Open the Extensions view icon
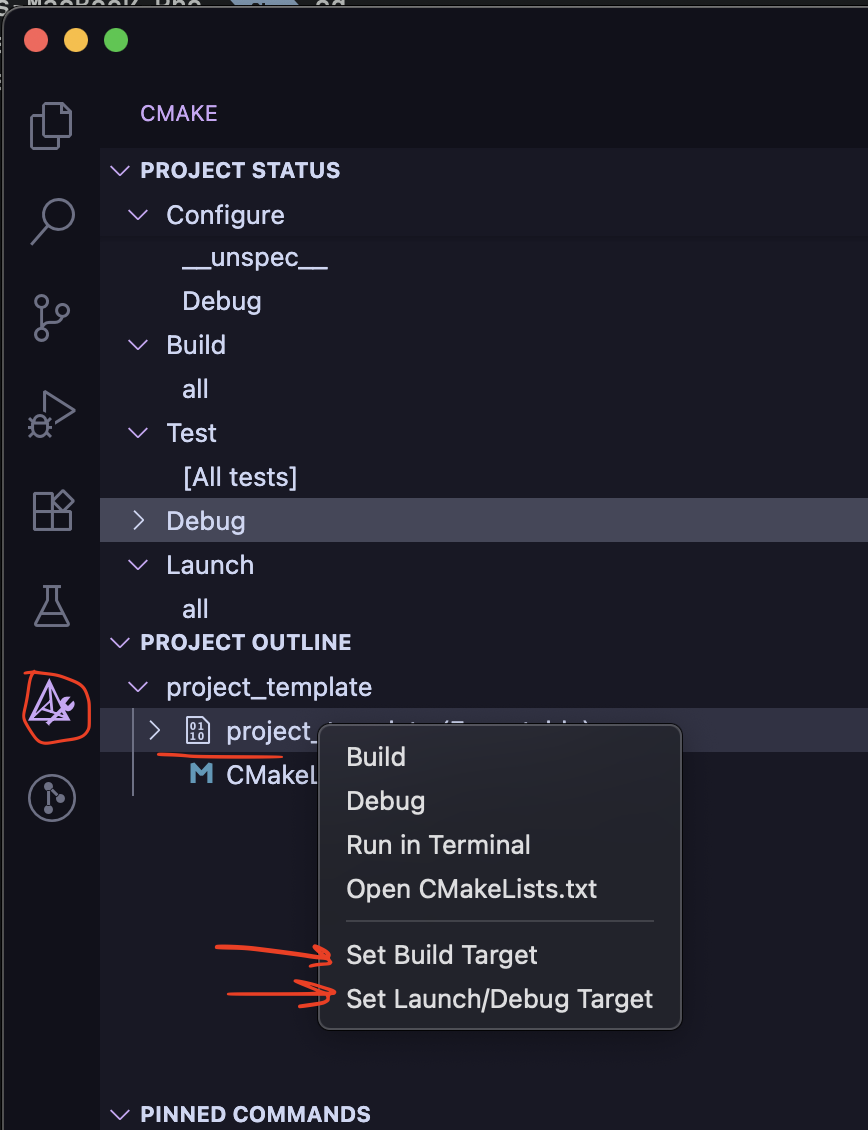 [x=51, y=510]
